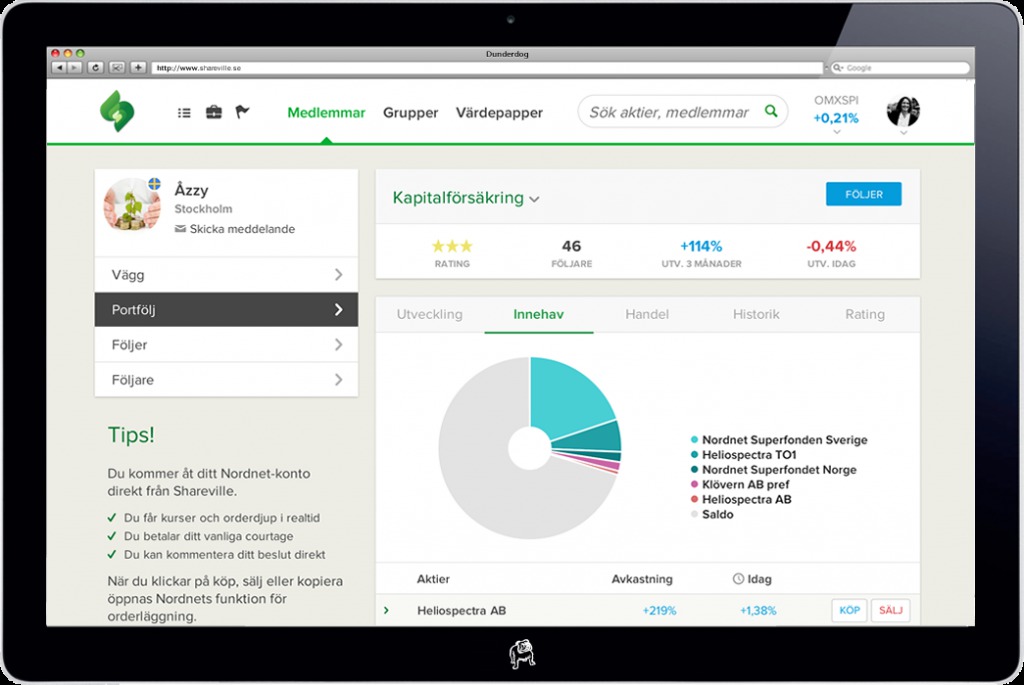Switch to the Utveckling tab
1024x685 pixels.
coord(430,314)
